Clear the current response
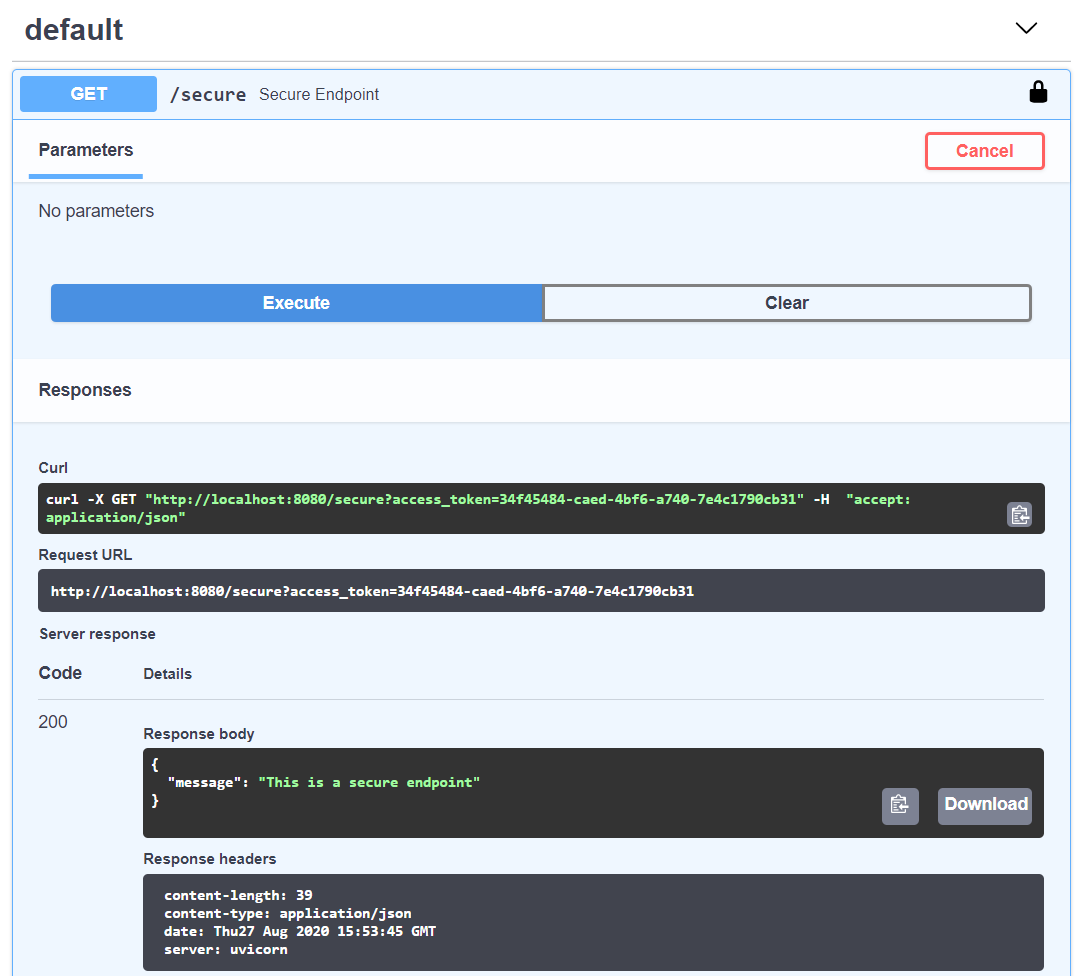The image size is (1080, 976). (x=787, y=302)
